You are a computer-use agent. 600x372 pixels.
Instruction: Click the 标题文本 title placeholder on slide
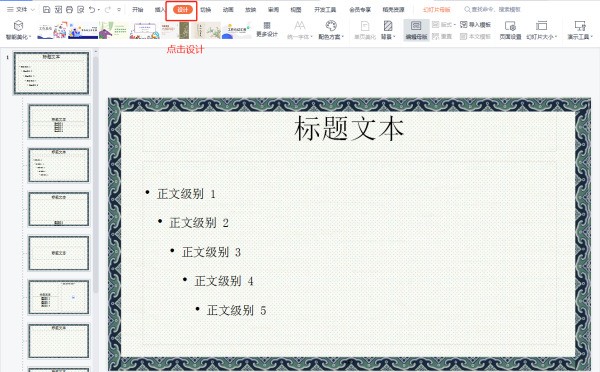pyautogui.click(x=349, y=129)
